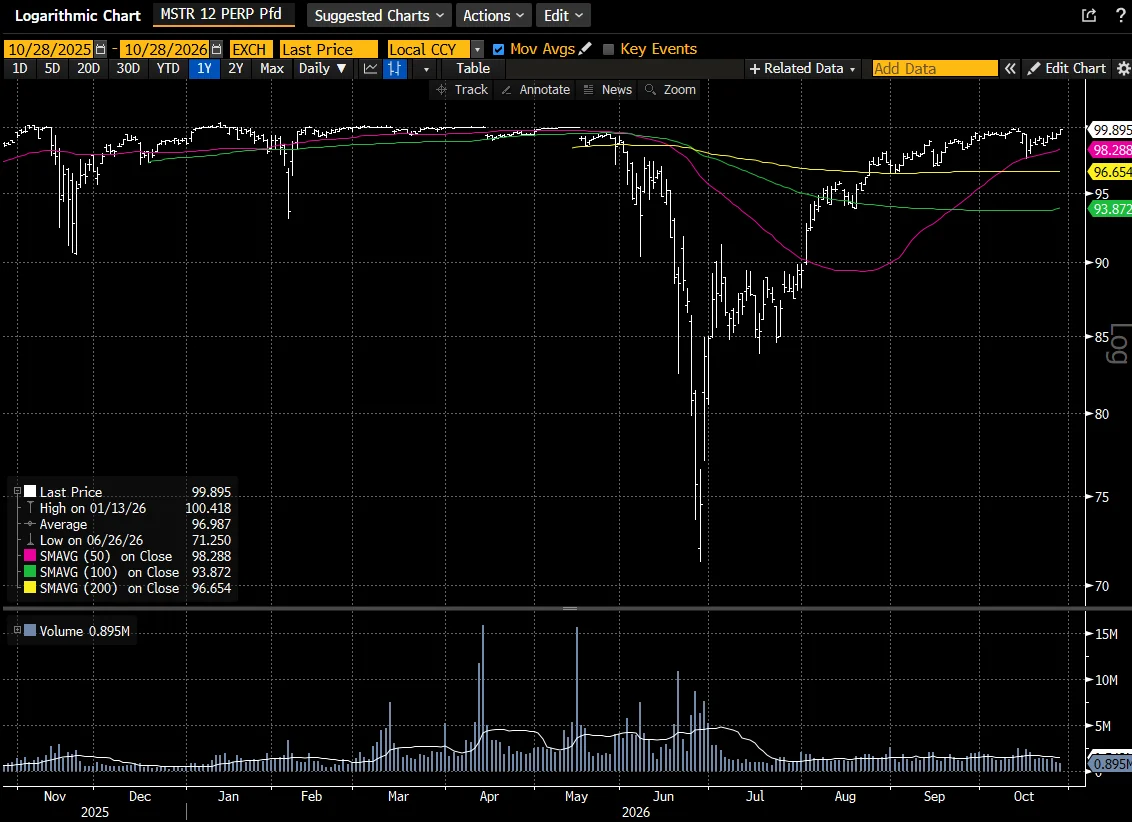Open the help question mark icon
This screenshot has height=822, width=1132.
[1120, 15]
